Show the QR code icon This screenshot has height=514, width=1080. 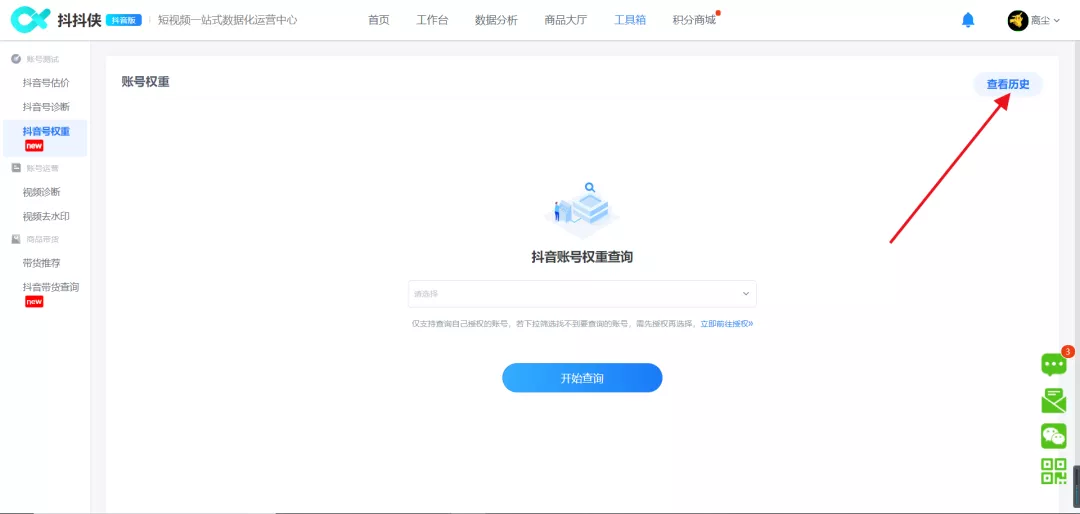pyautogui.click(x=1053, y=471)
